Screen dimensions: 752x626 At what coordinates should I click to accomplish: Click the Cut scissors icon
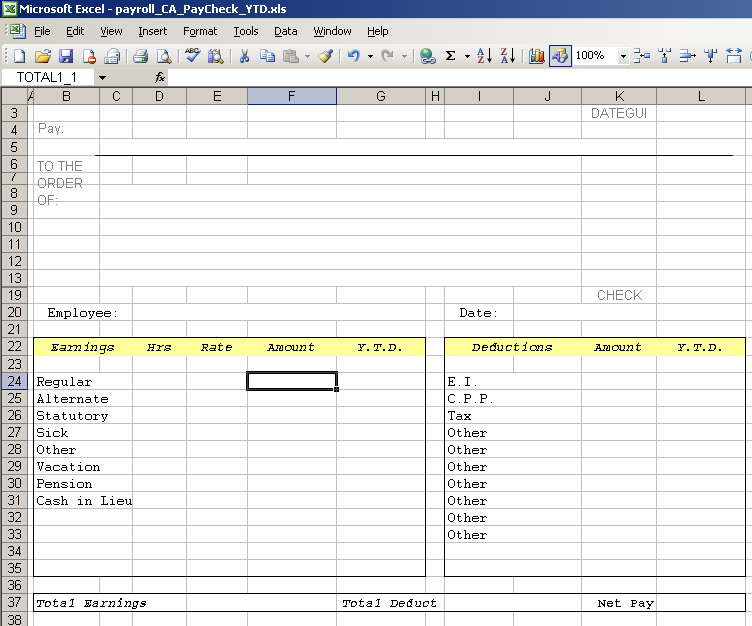pyautogui.click(x=243, y=56)
